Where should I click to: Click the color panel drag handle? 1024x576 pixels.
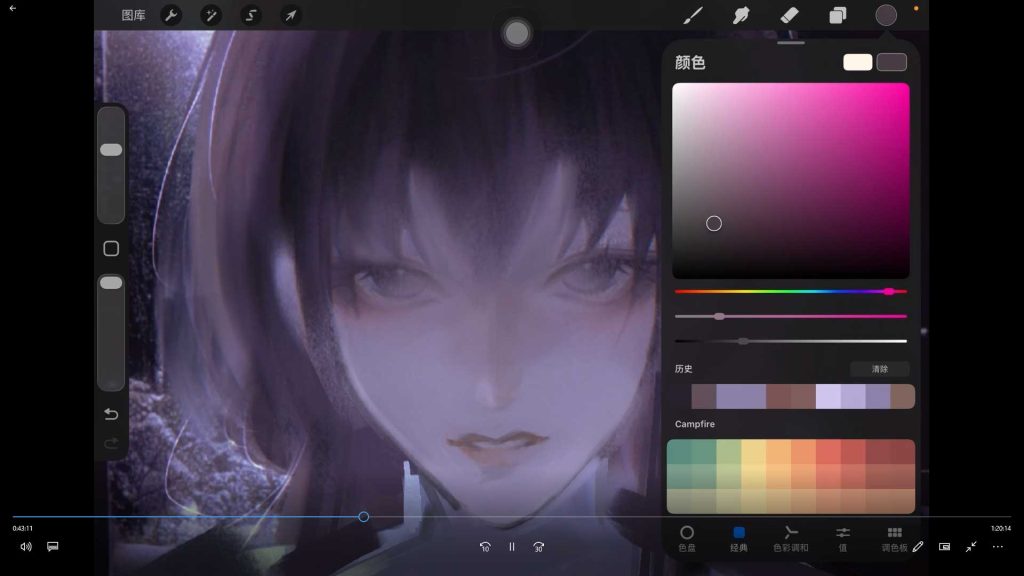click(x=791, y=42)
